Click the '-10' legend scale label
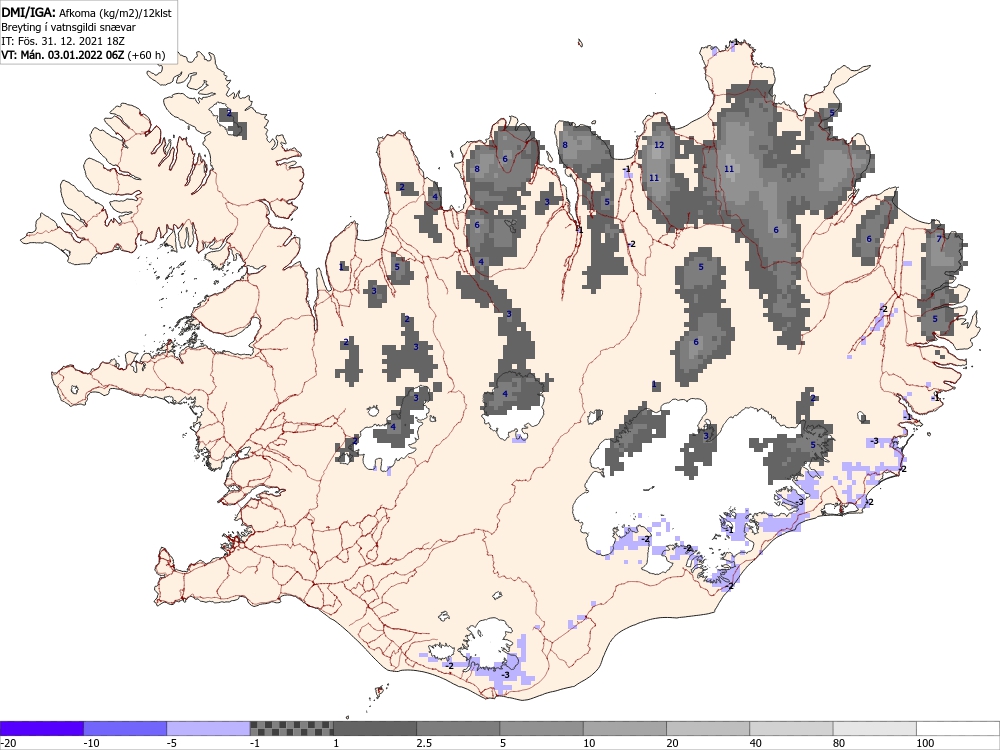Viewport: 1000px width, 750px height. pos(91,743)
